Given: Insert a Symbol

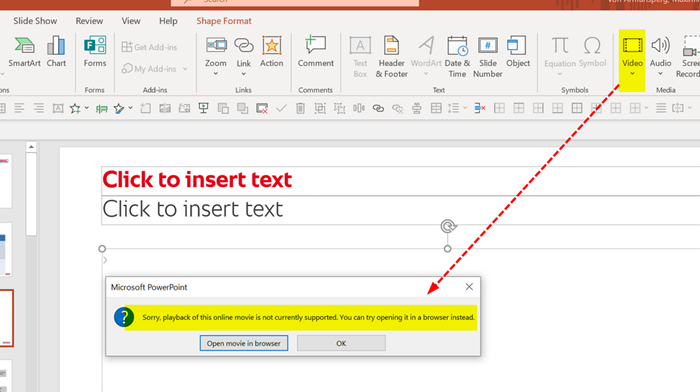Looking at the screenshot, I should [592, 52].
